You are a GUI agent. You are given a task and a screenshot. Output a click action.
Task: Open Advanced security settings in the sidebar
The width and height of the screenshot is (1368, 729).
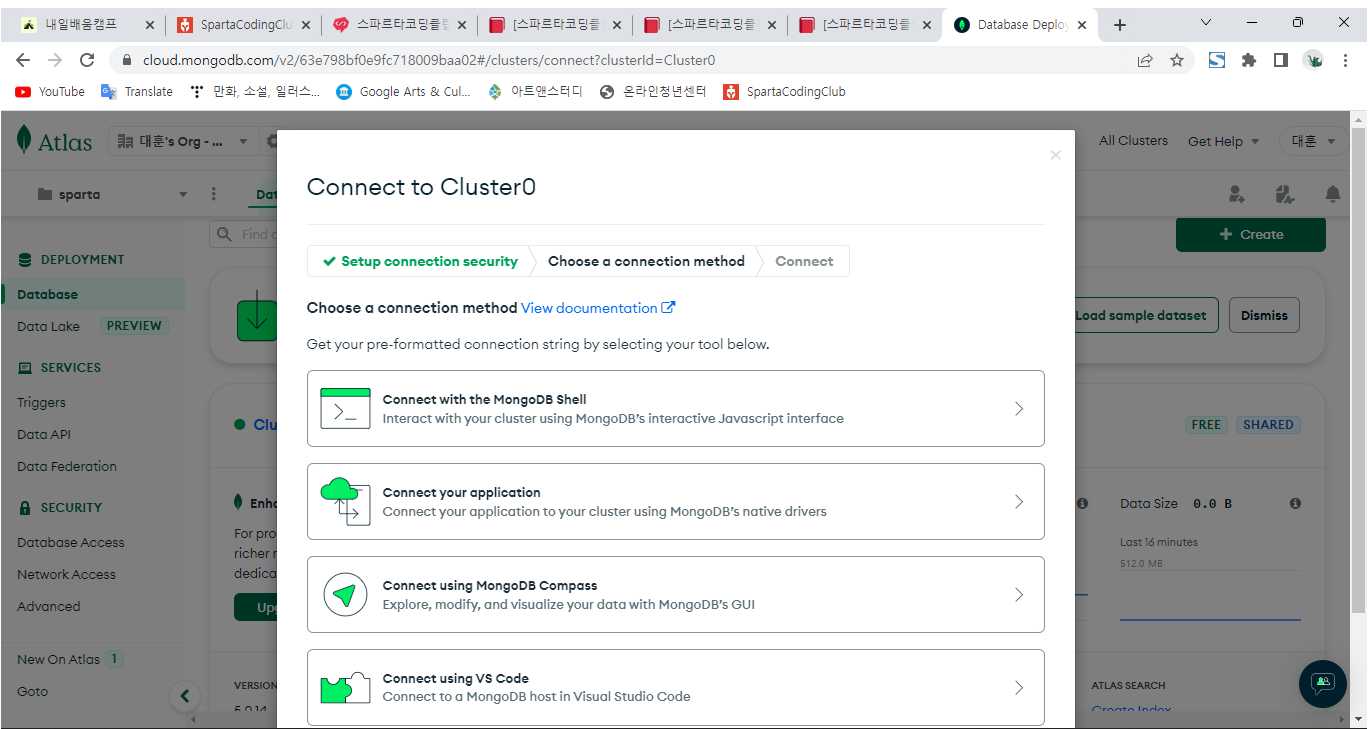[49, 606]
